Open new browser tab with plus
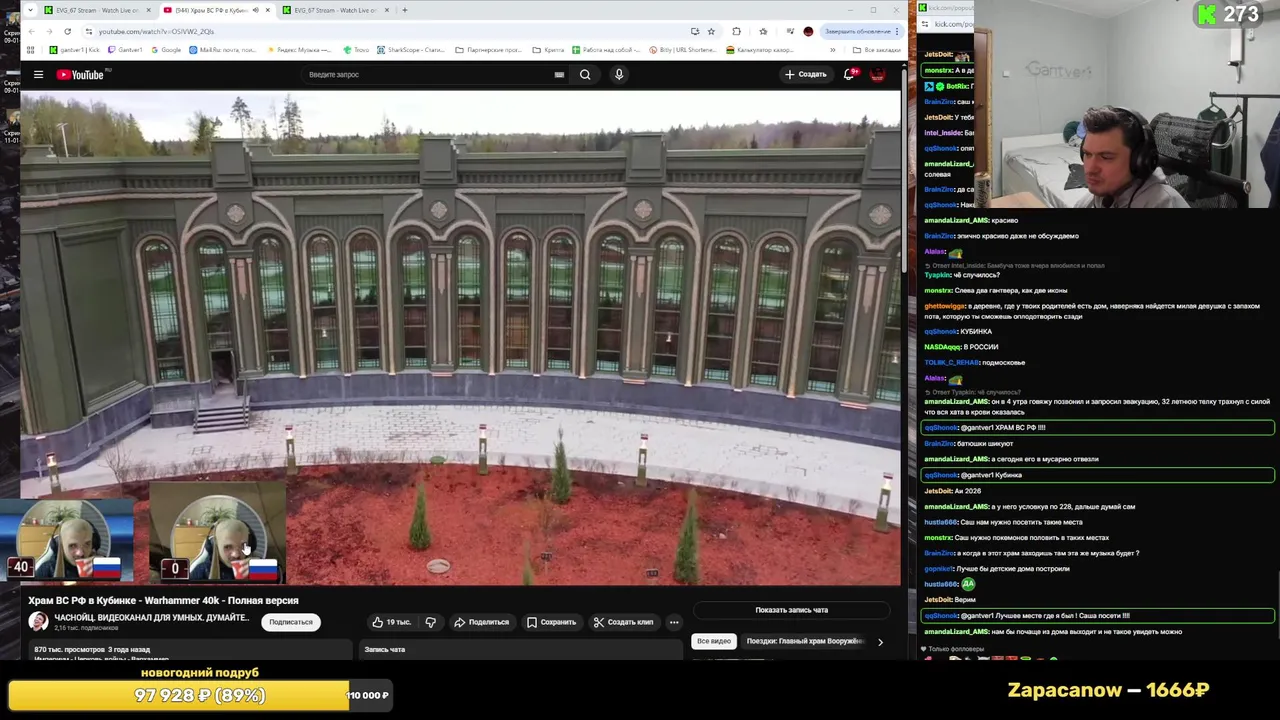Image resolution: width=1280 pixels, height=720 pixels. (404, 10)
